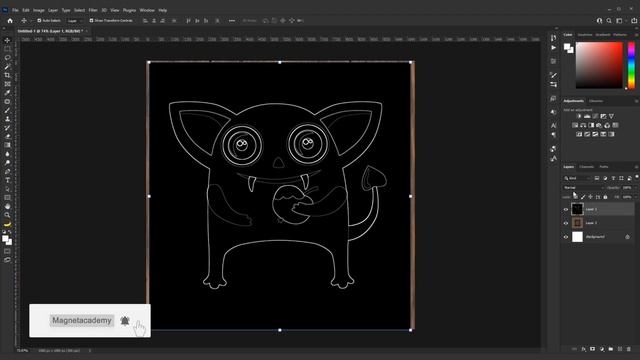The width and height of the screenshot is (640, 360).
Task: Select the Frame tool
Action: pos(7,84)
